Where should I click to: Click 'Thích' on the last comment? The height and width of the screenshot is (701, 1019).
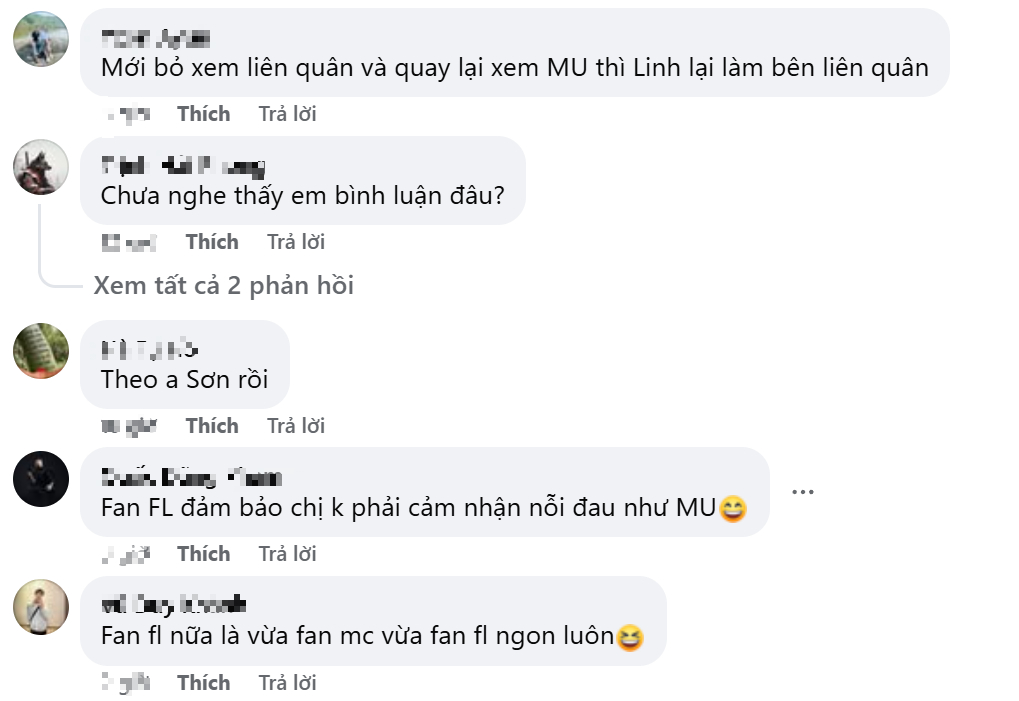point(204,682)
